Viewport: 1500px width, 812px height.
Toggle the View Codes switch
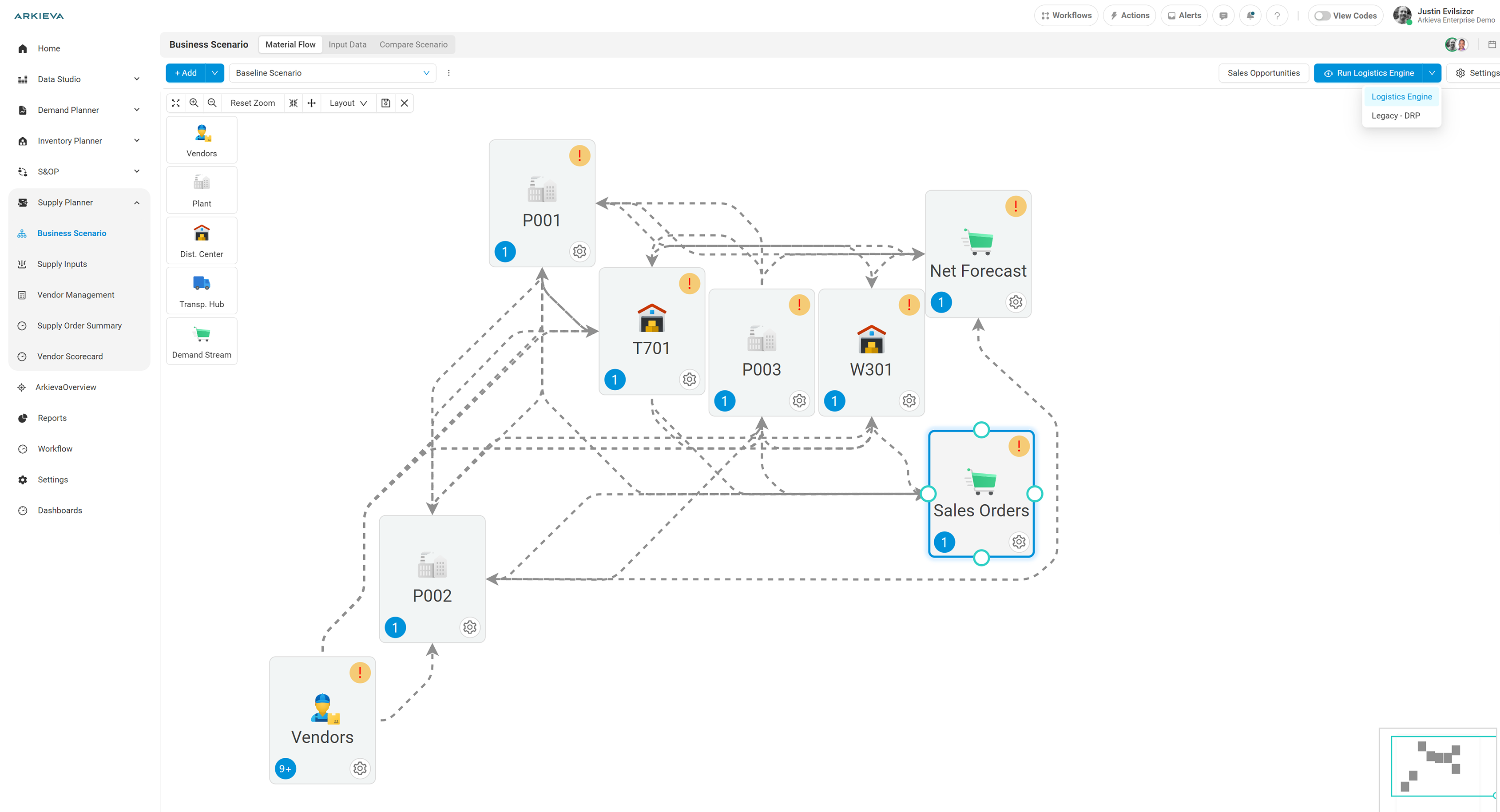pos(1322,16)
